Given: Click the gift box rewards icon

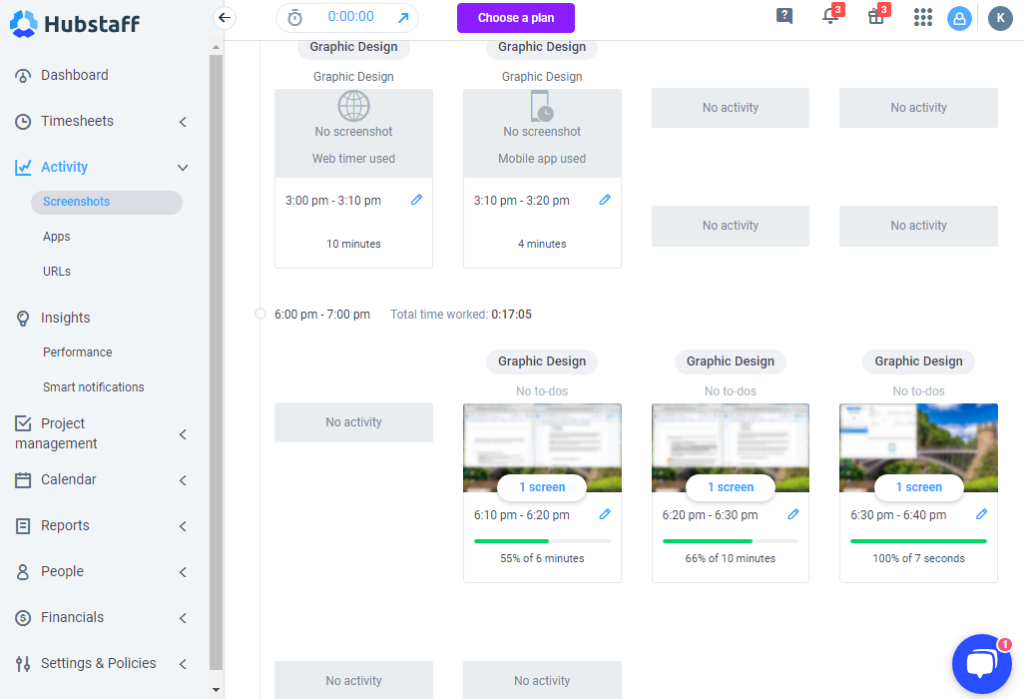Looking at the screenshot, I should point(875,17).
